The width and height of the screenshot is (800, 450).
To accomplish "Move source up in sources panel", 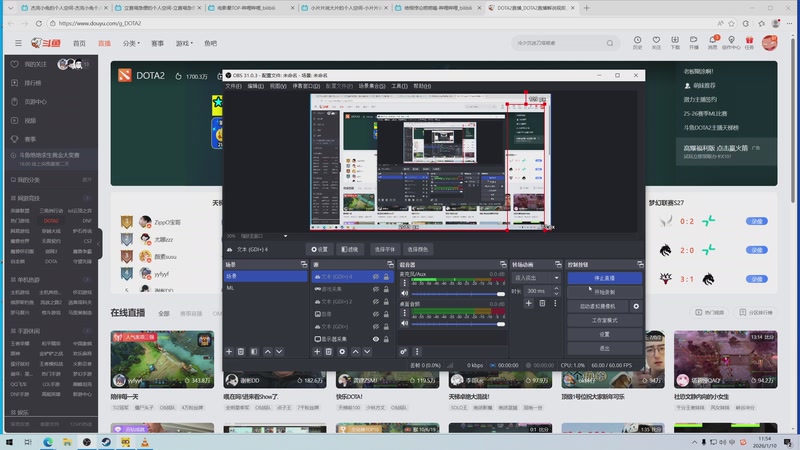I will click(x=356, y=352).
